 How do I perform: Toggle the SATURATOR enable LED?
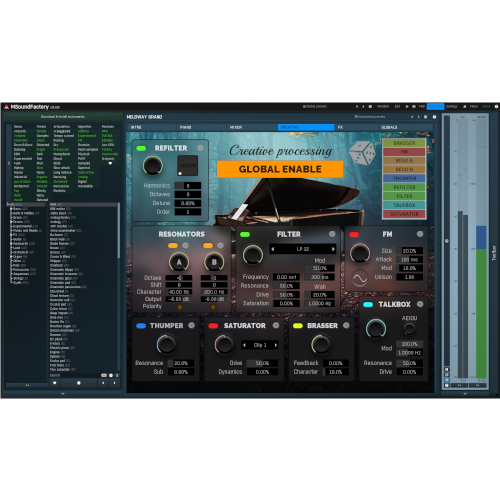(x=213, y=326)
